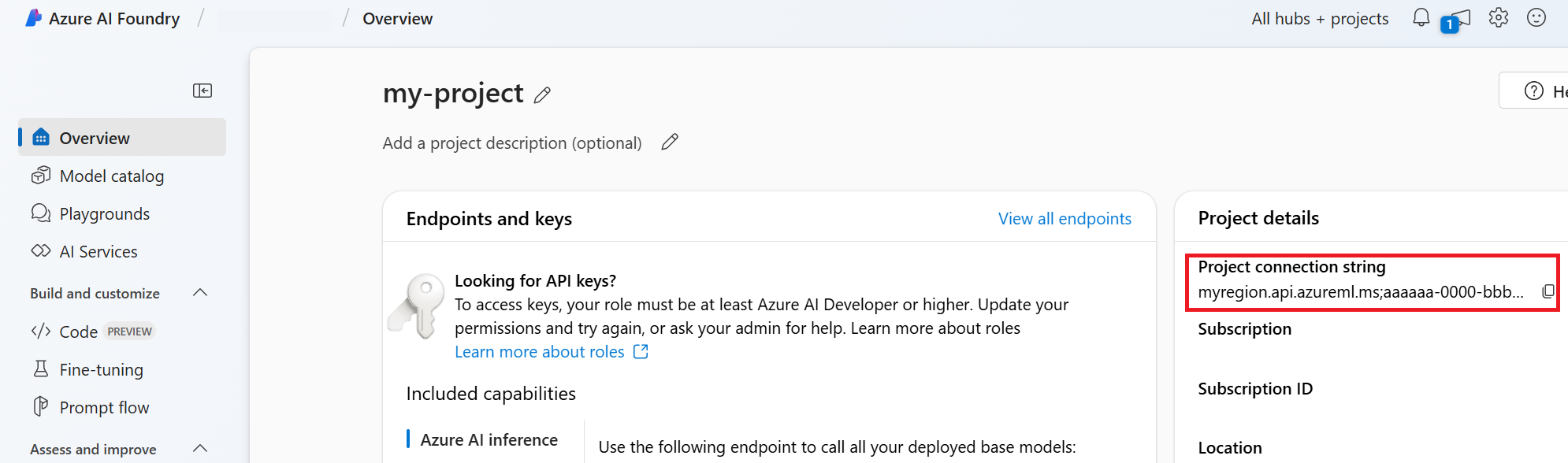Screen dimensions: 1568x463
Task: Click the my-project title
Action: (x=453, y=93)
